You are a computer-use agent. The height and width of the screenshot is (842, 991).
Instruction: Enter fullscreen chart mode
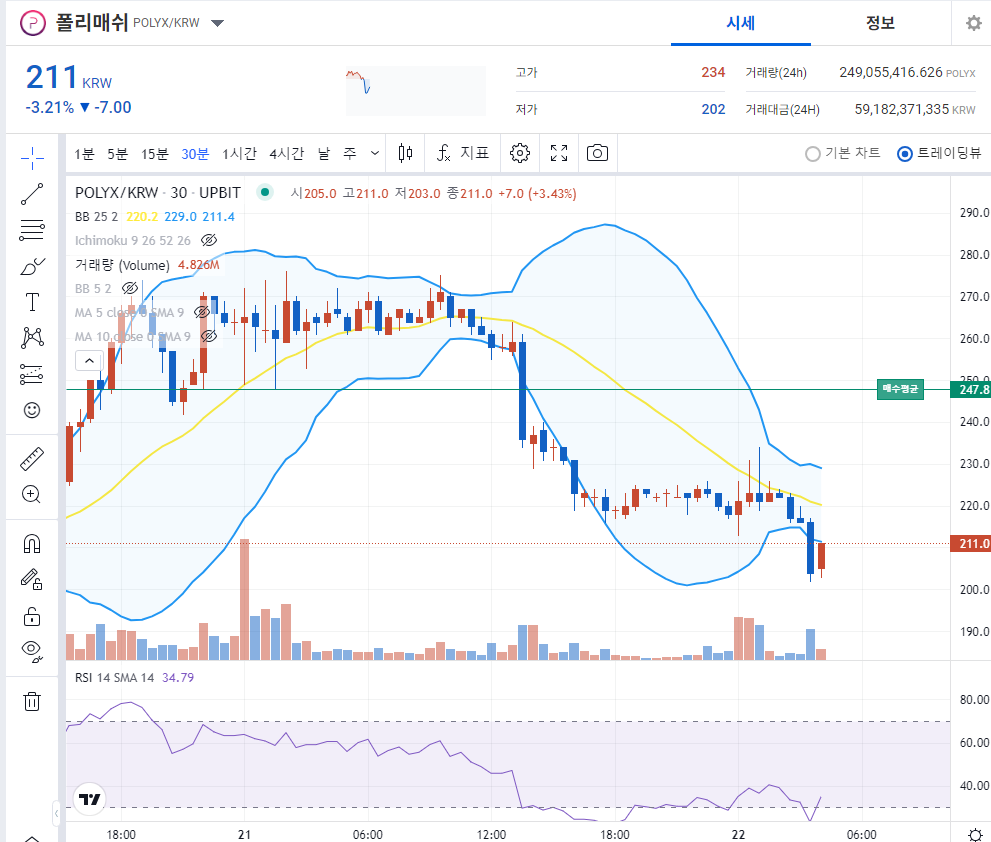click(559, 153)
